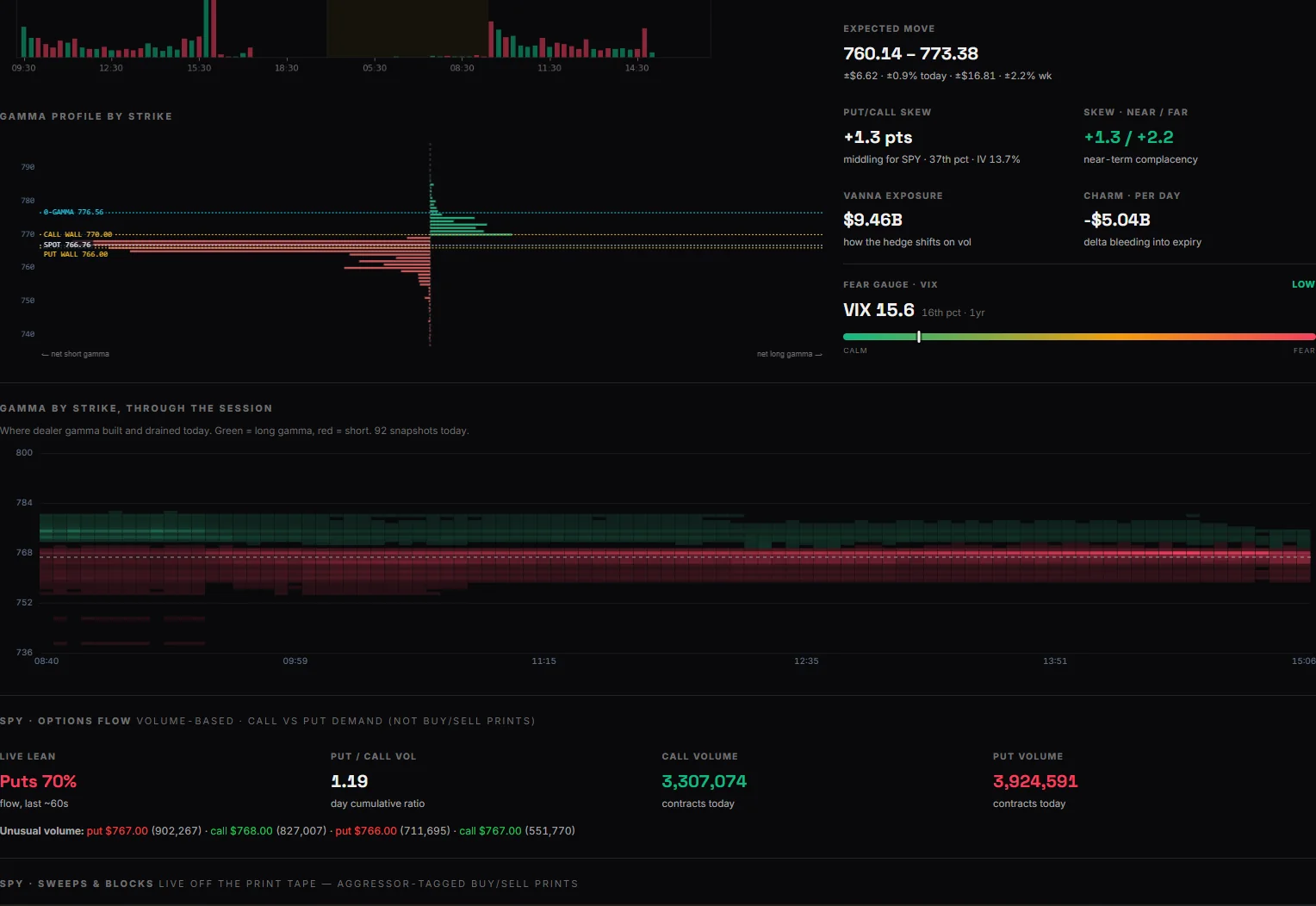Click the PUT WALL 766.00 label
The width and height of the screenshot is (1316, 906).
(76, 254)
